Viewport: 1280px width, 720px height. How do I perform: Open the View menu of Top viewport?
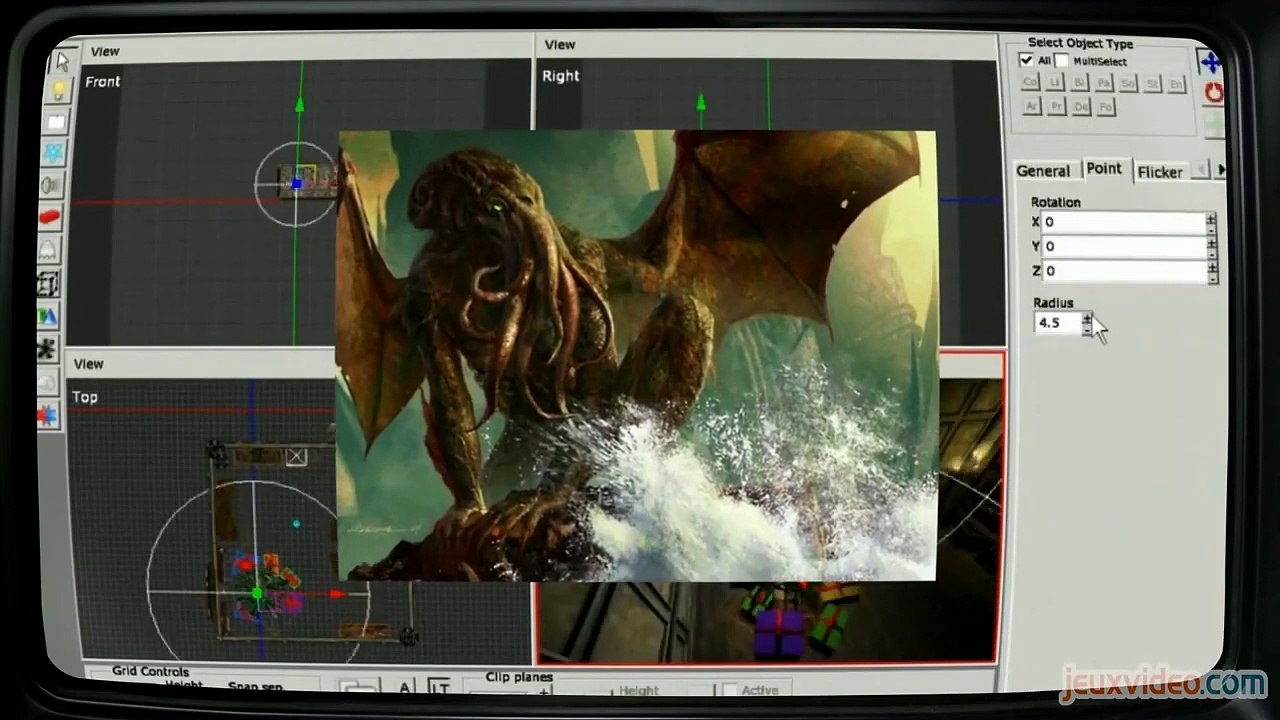coord(89,364)
